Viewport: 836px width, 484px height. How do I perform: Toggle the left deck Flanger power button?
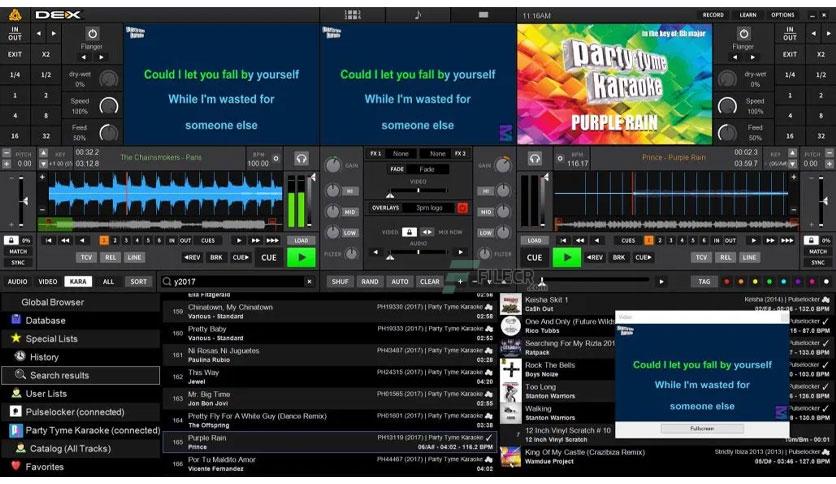click(x=92, y=34)
